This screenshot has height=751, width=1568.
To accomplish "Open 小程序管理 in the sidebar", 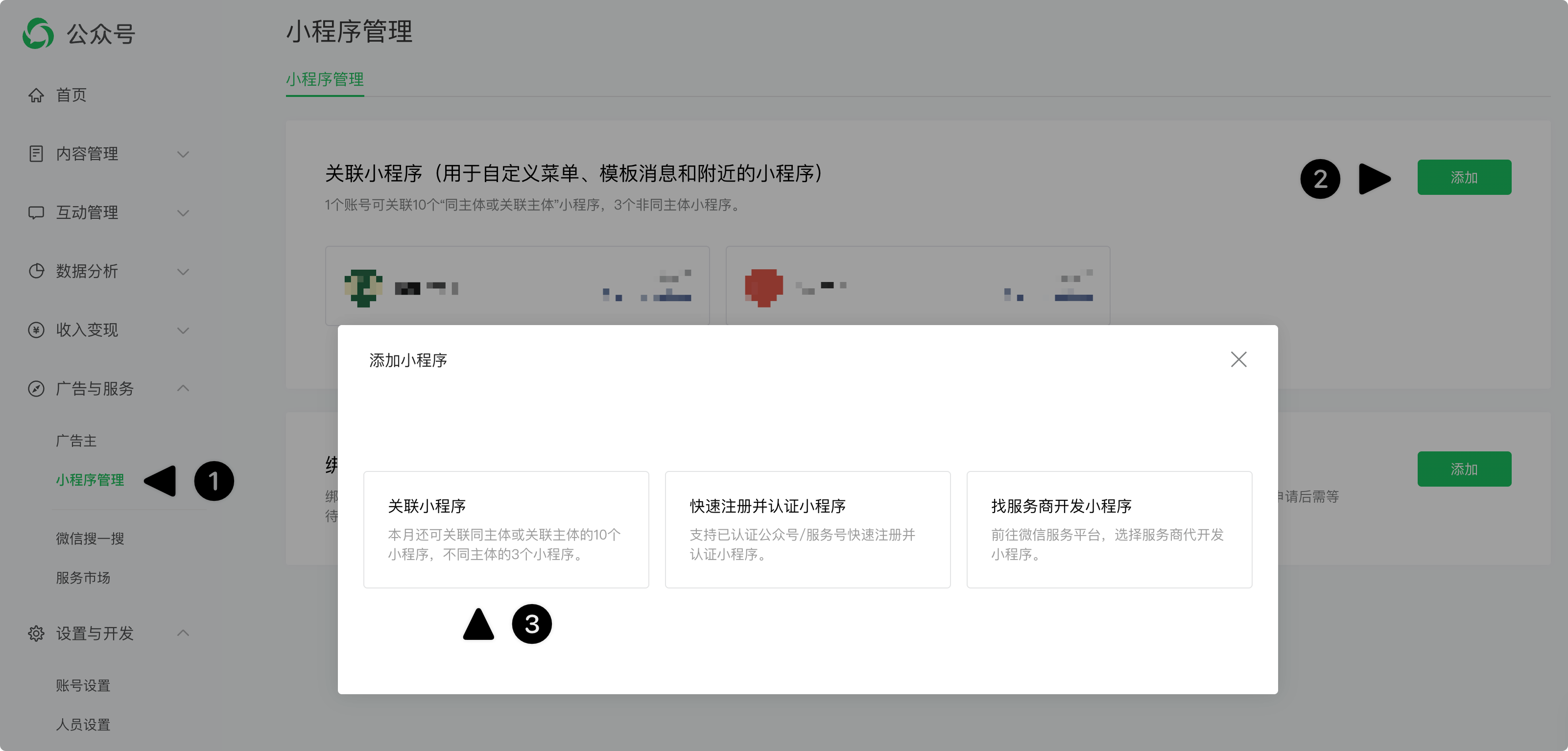I will tap(90, 480).
